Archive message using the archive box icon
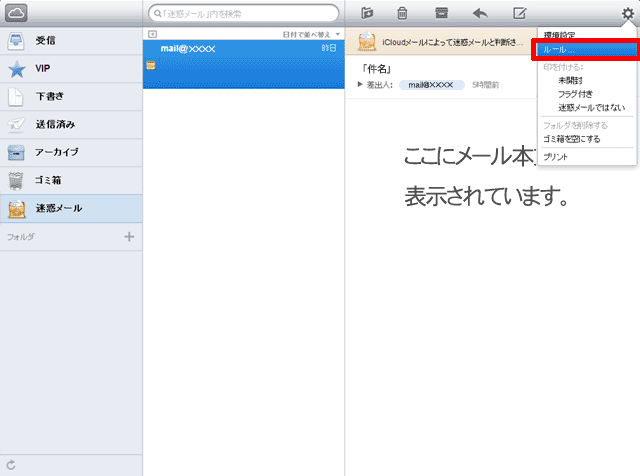This screenshot has height=476, width=640. click(x=441, y=13)
